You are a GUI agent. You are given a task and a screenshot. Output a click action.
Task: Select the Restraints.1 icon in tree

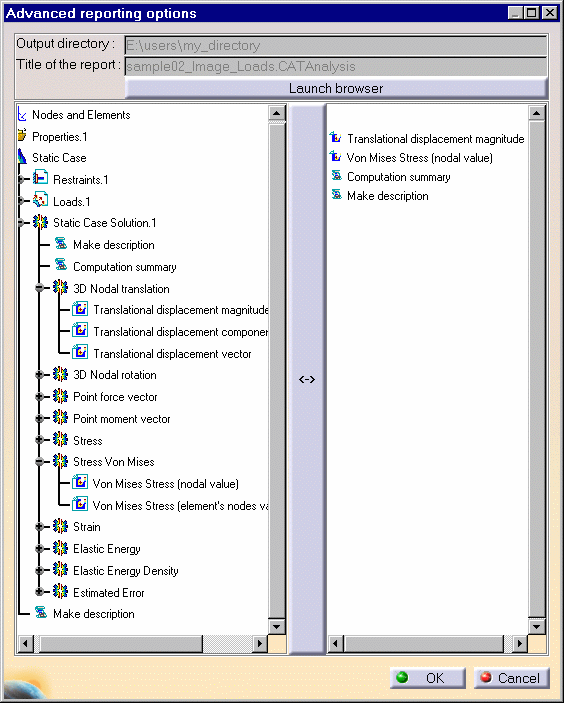[40, 178]
